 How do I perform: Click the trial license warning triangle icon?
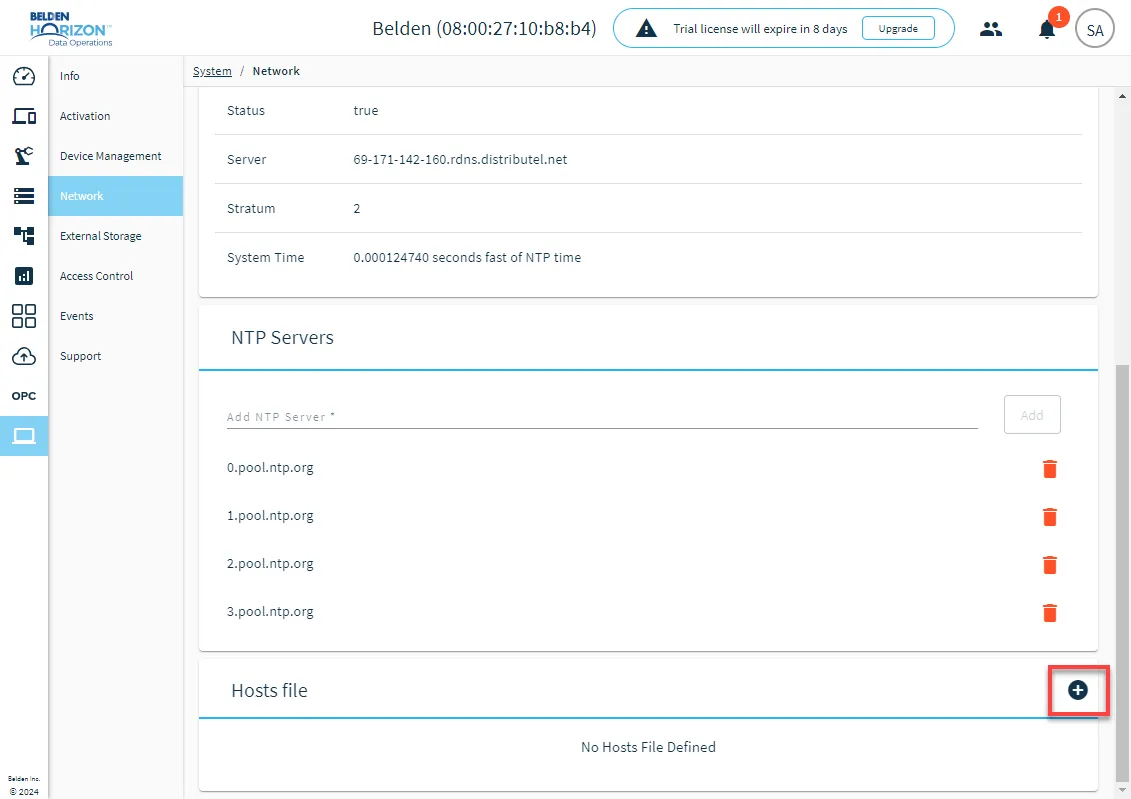pyautogui.click(x=646, y=29)
